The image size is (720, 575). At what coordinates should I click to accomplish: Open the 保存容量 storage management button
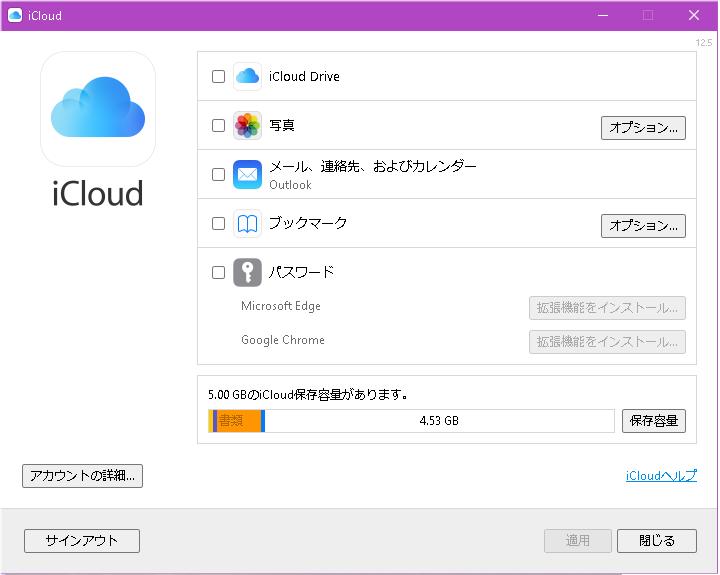tap(653, 421)
